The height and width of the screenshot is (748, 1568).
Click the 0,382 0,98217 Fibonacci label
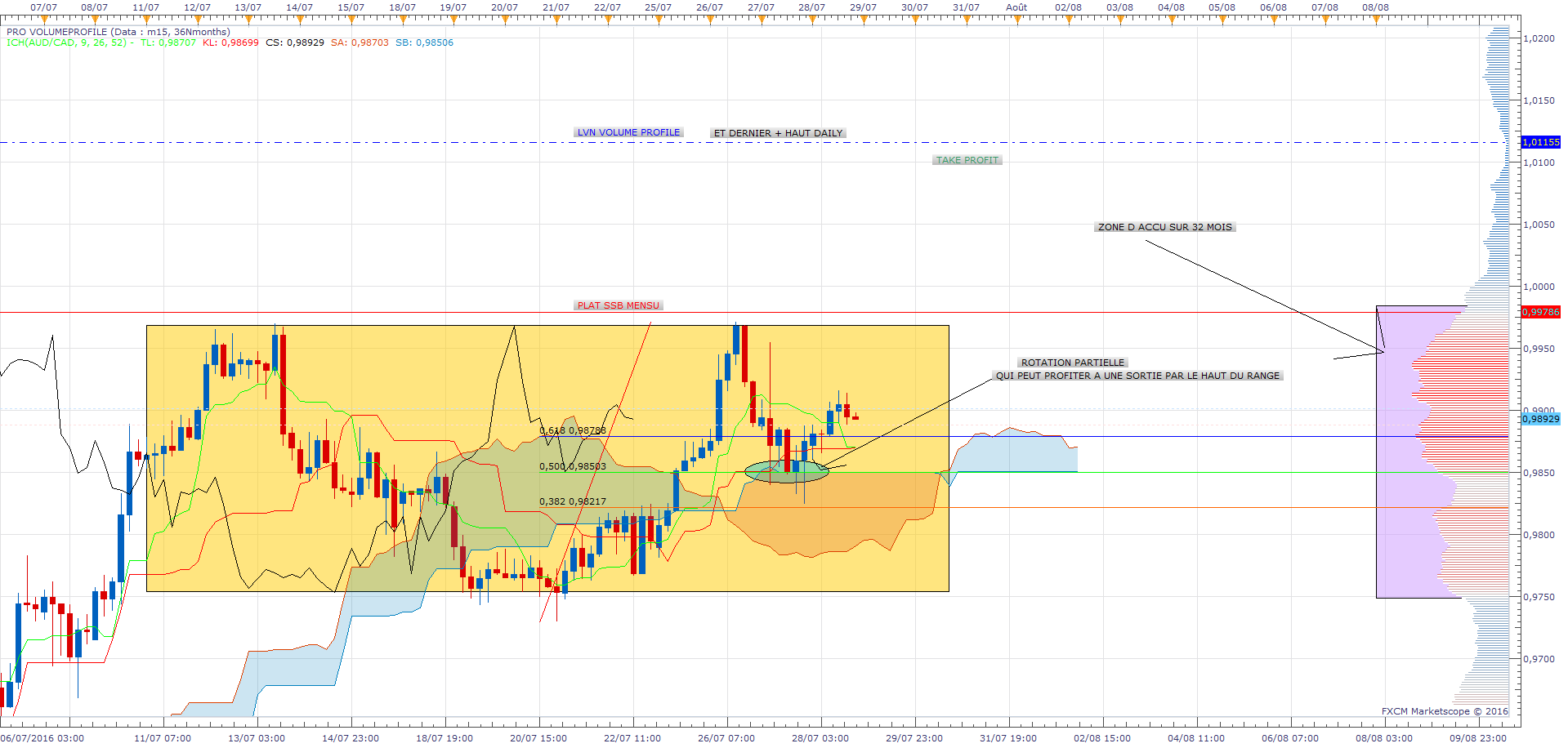[x=573, y=501]
